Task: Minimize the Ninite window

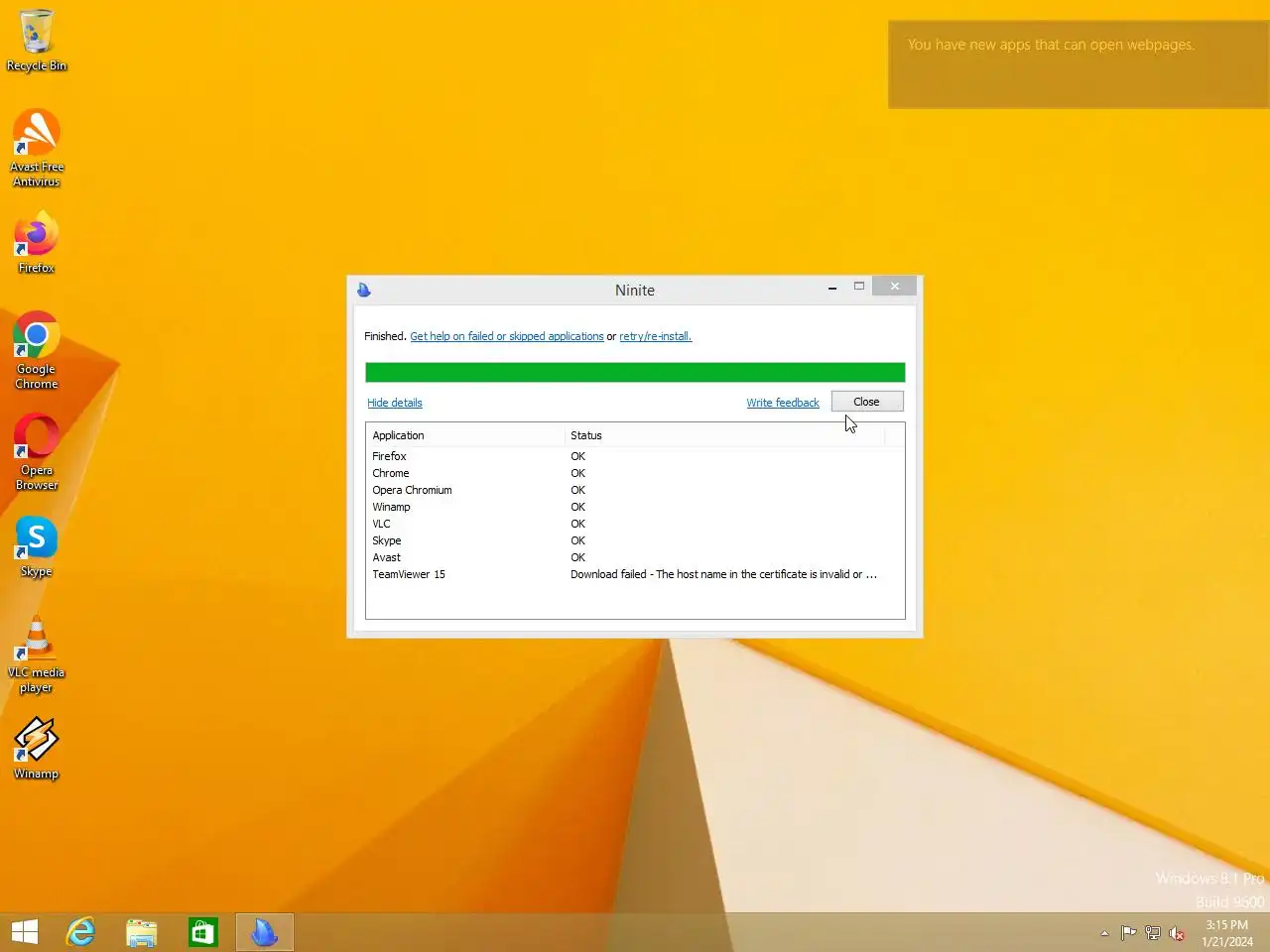Action: [x=832, y=287]
